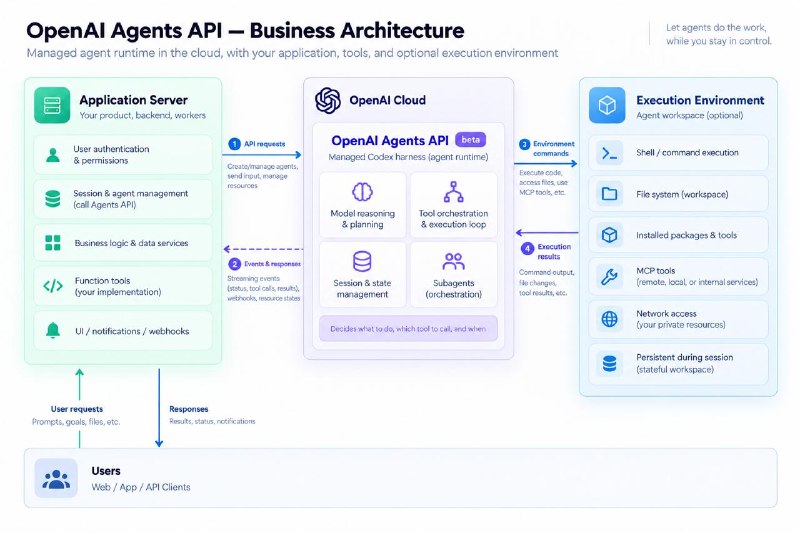Image resolution: width=800 pixels, height=533 pixels.
Task: Click the 'OpenAI Agents API' blue title
Action: 390,140
